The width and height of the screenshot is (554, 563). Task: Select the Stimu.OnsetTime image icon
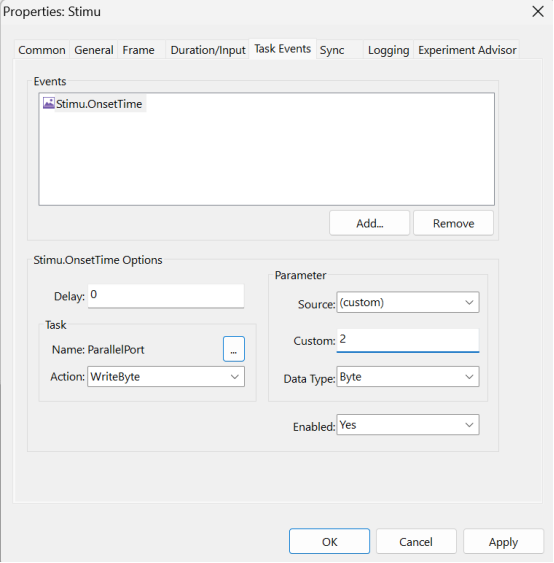(x=48, y=103)
